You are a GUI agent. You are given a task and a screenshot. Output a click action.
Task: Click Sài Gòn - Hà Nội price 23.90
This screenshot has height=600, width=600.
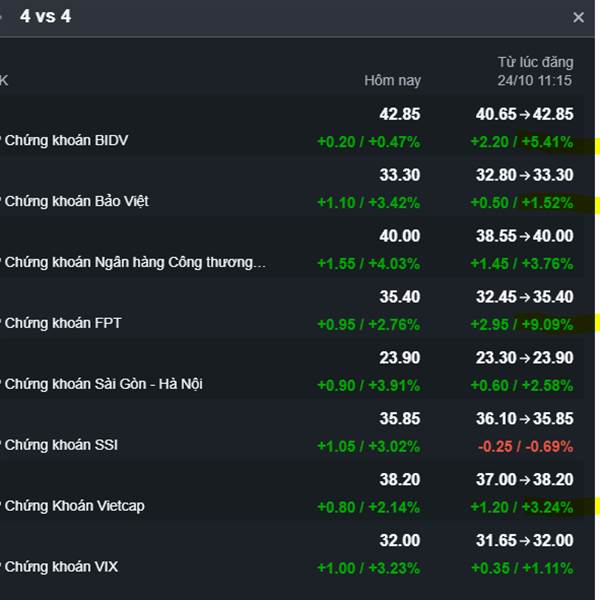tap(400, 358)
